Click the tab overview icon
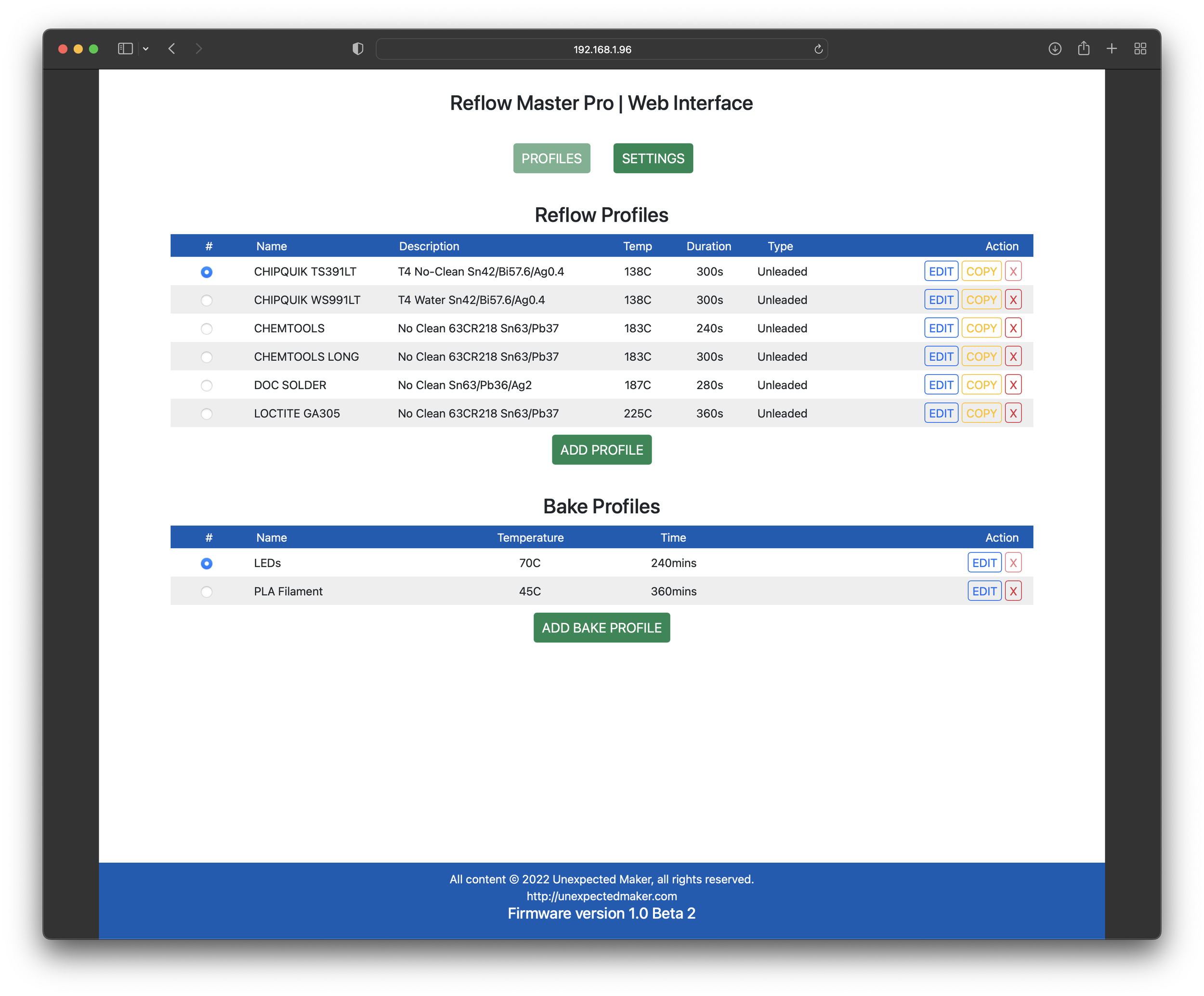Screen dimensions: 1204x996 1140,49
